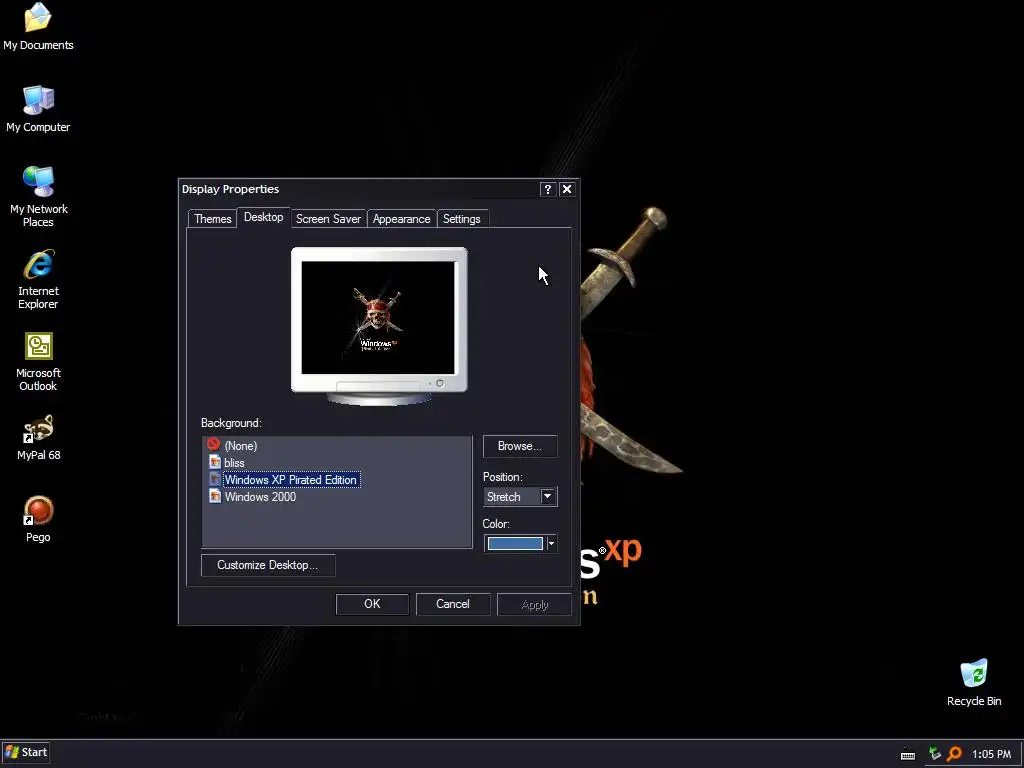This screenshot has height=768, width=1024.
Task: Click the Browse... button
Action: pyautogui.click(x=520, y=446)
